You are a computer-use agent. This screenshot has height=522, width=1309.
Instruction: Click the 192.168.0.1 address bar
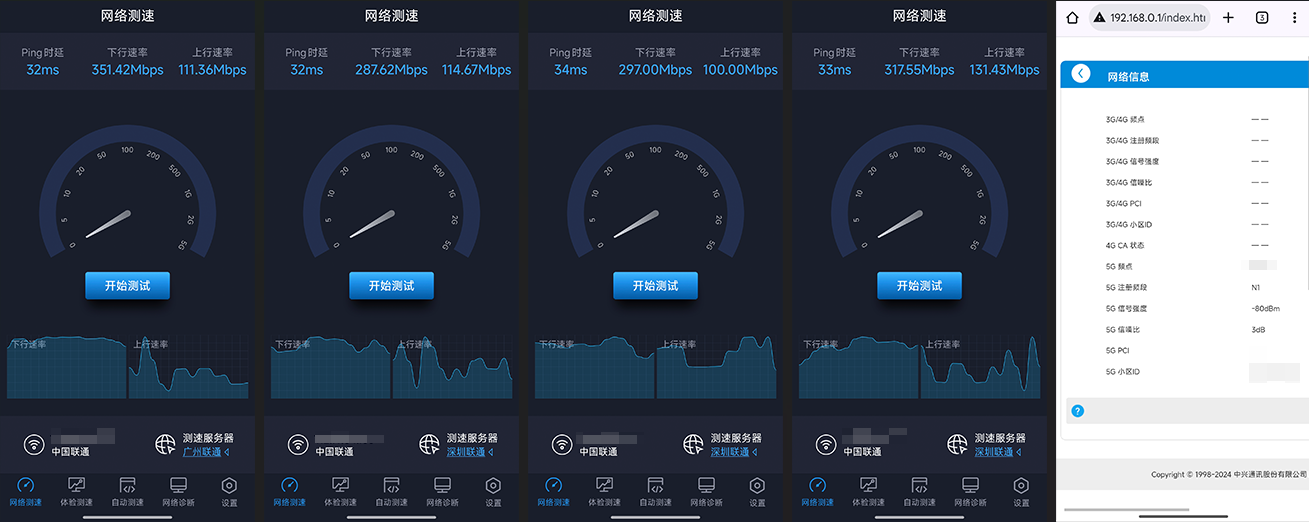1150,18
